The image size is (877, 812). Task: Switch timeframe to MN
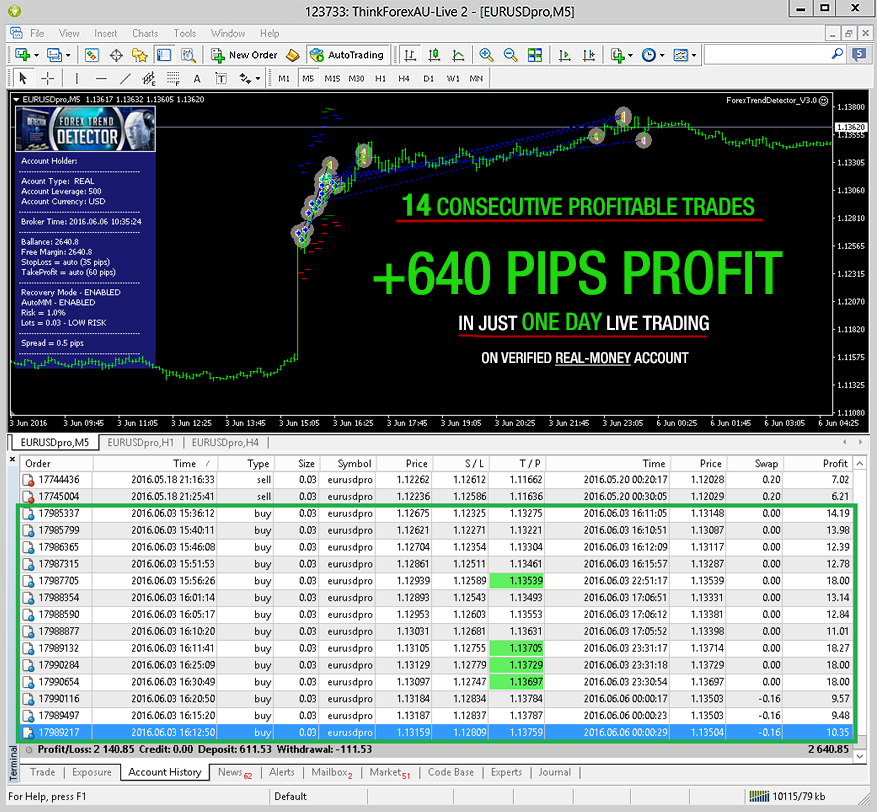click(476, 78)
